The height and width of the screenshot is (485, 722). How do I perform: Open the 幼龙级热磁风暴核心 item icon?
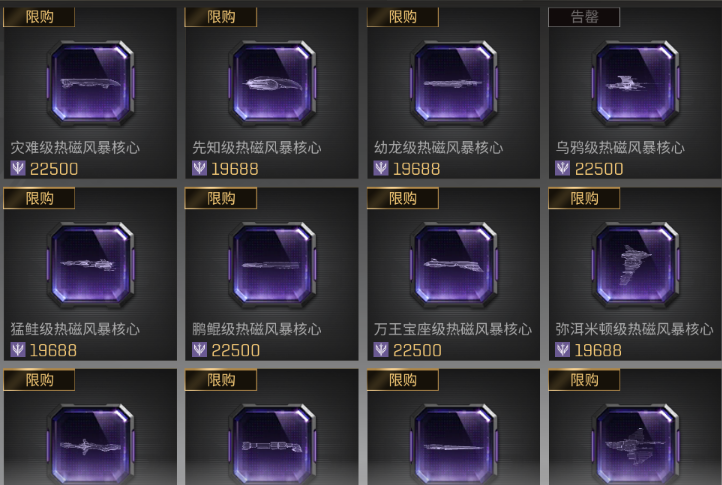pos(454,83)
